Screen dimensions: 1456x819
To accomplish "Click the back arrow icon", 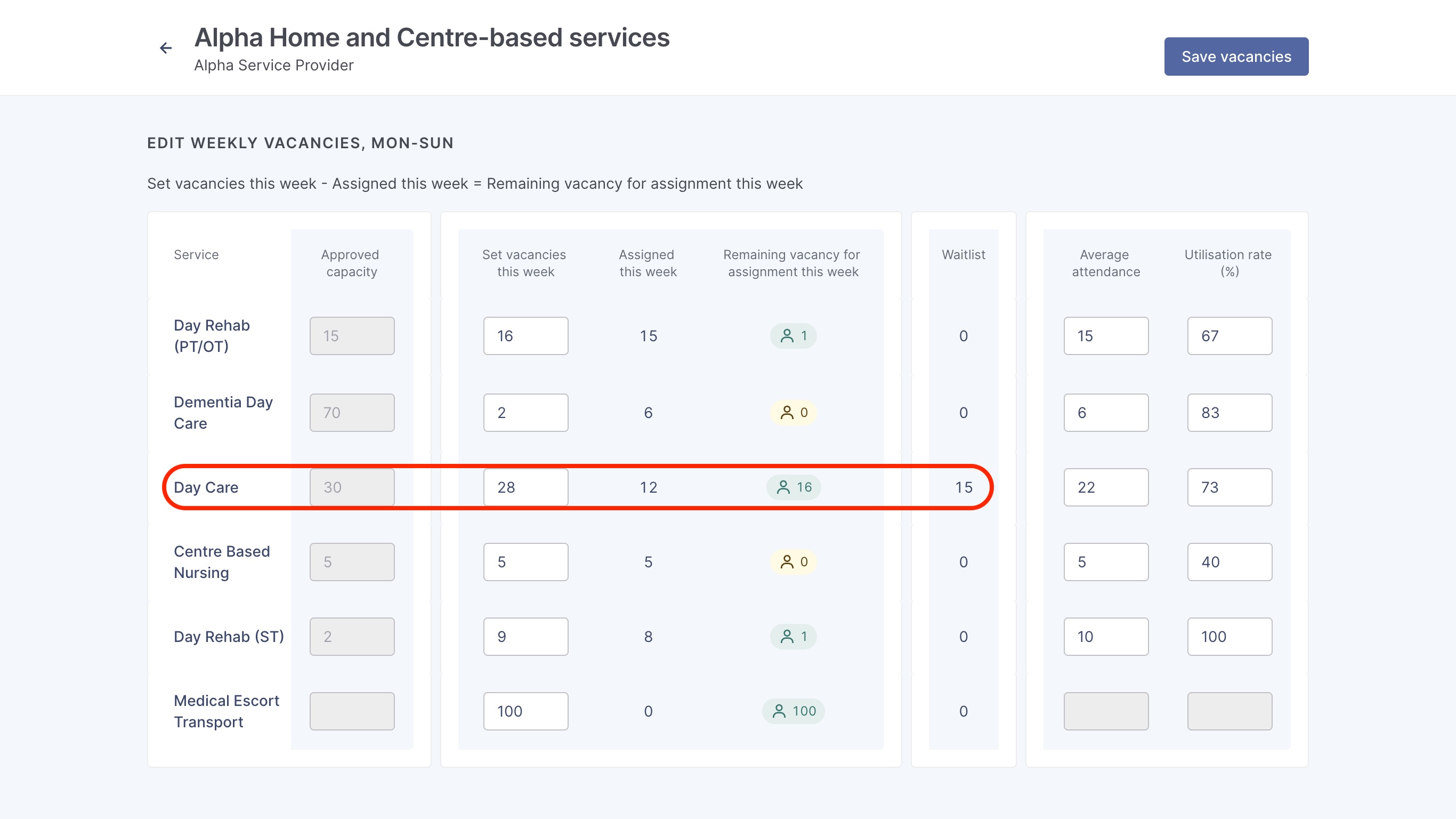I will 165,48.
